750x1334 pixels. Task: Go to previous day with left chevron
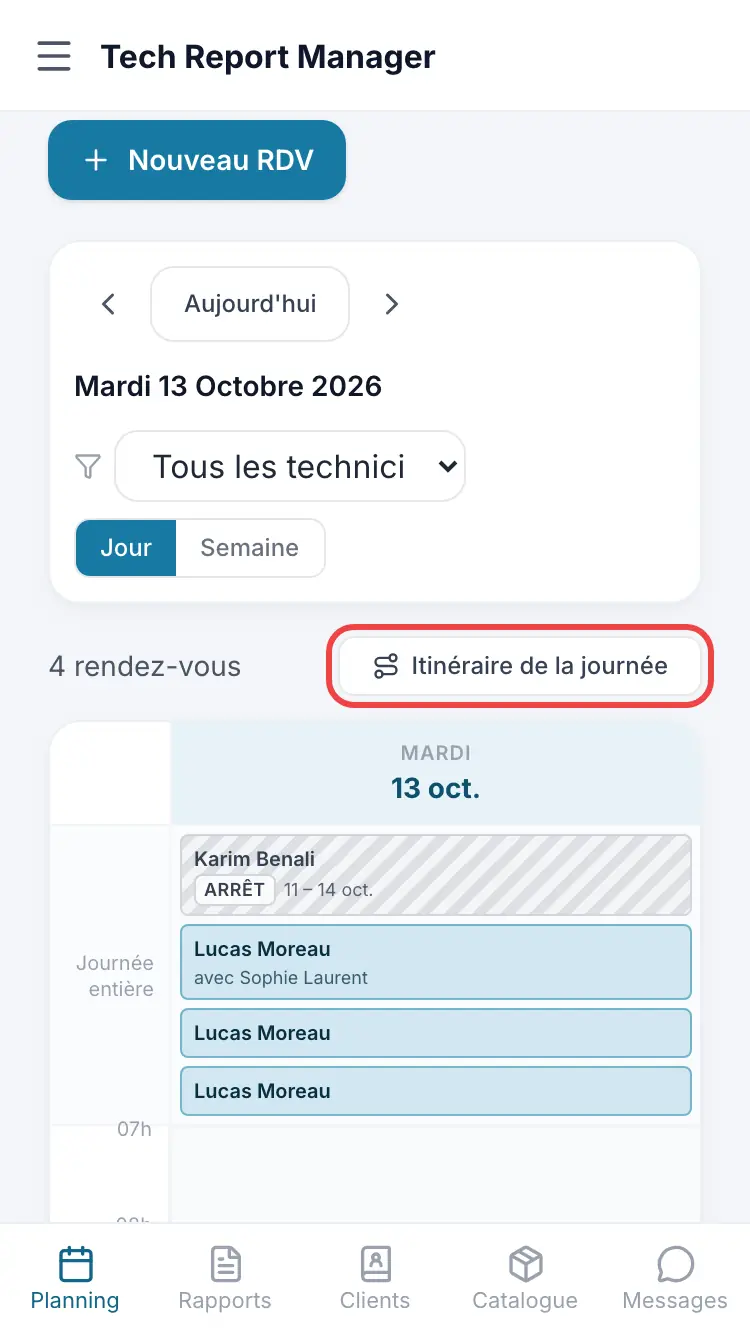(x=109, y=304)
